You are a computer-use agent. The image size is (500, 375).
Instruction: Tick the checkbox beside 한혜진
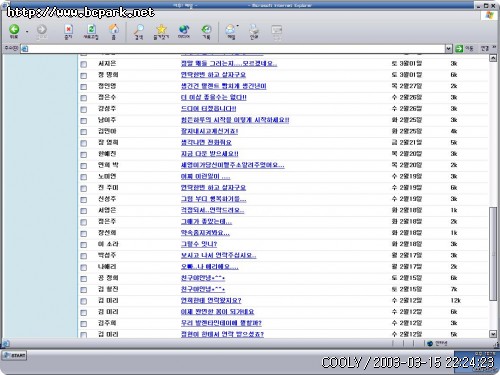pyautogui.click(x=84, y=155)
